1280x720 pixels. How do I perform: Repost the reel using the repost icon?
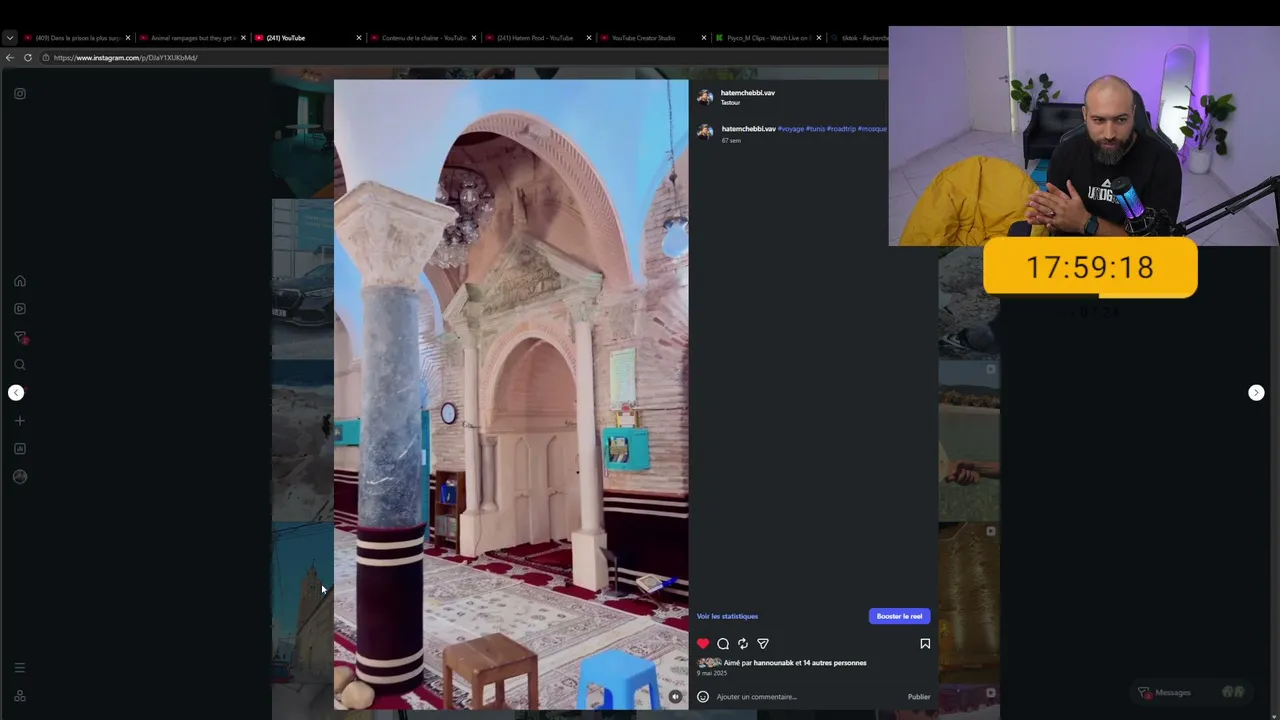[x=743, y=644]
